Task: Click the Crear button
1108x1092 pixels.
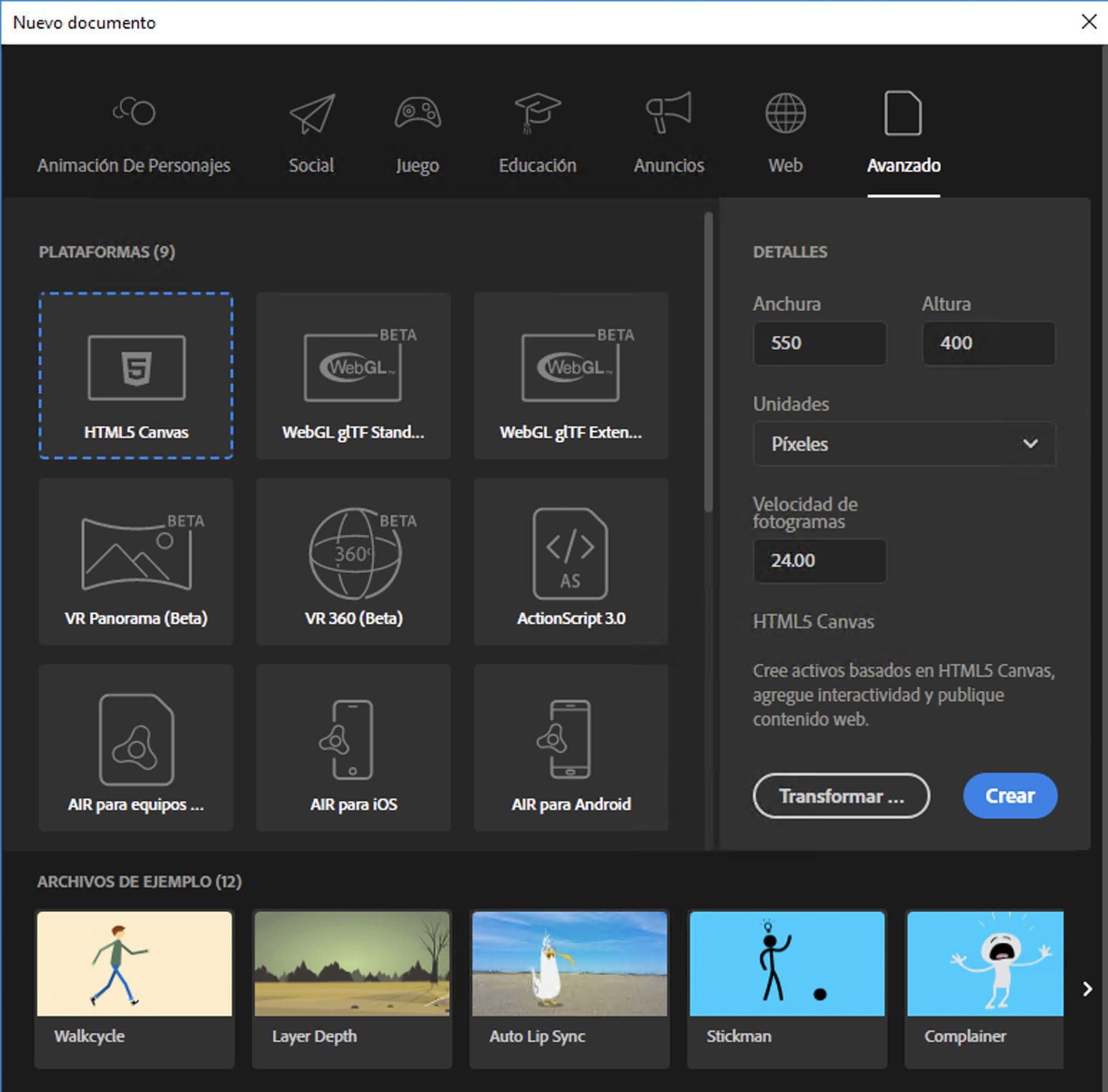Action: tap(1010, 796)
